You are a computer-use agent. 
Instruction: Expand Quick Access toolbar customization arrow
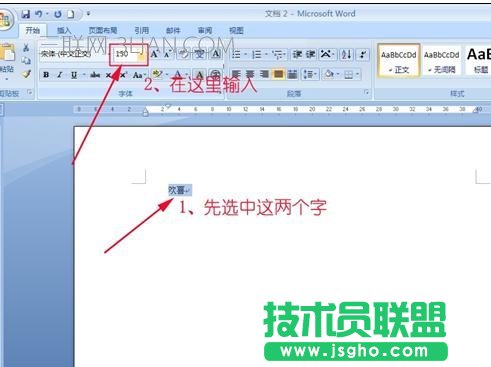coord(88,14)
